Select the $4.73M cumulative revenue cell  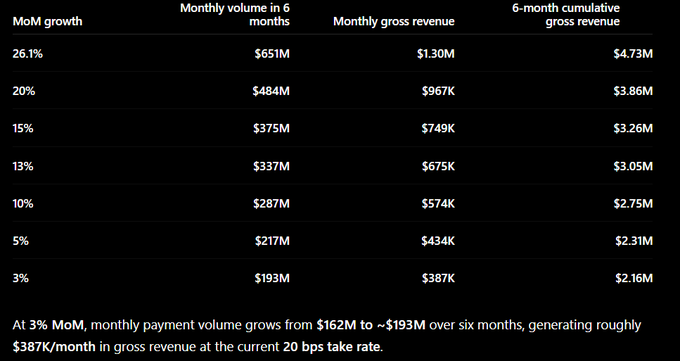[633, 54]
